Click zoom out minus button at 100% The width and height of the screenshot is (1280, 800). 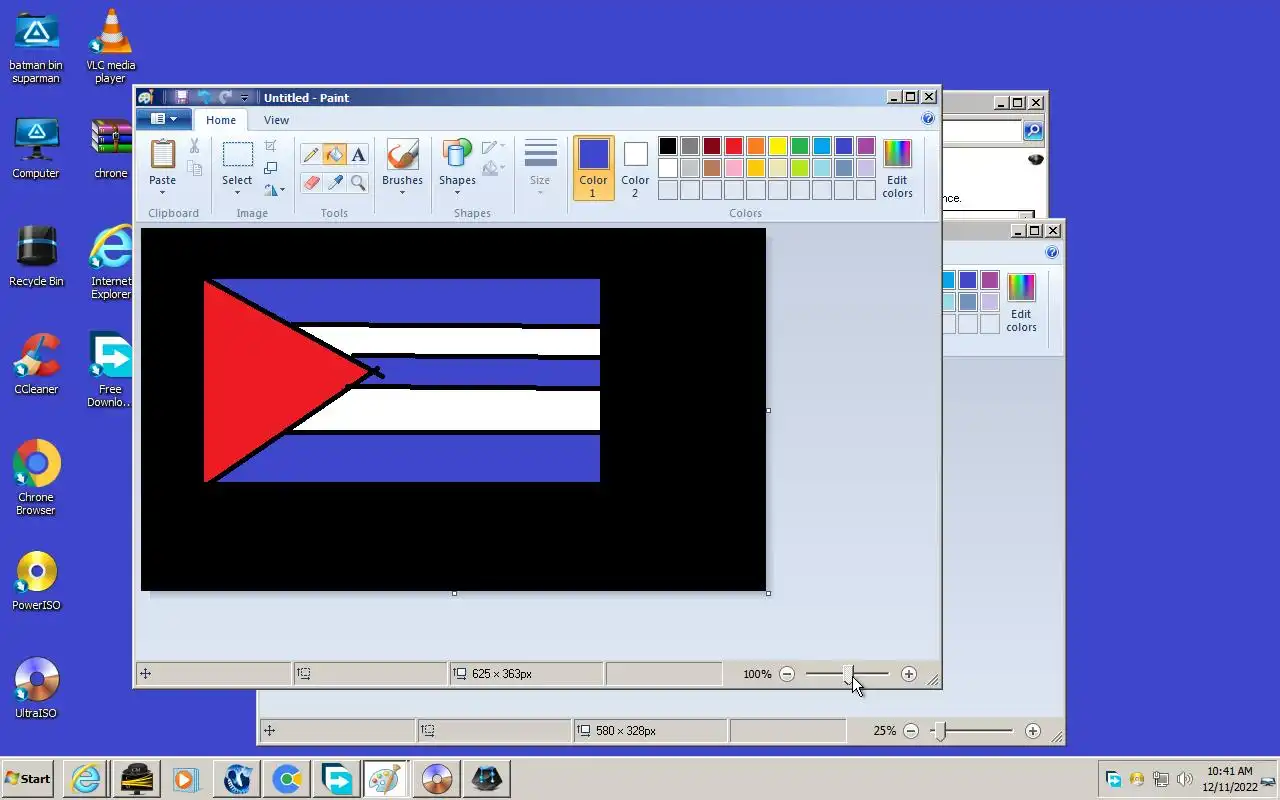pos(787,674)
